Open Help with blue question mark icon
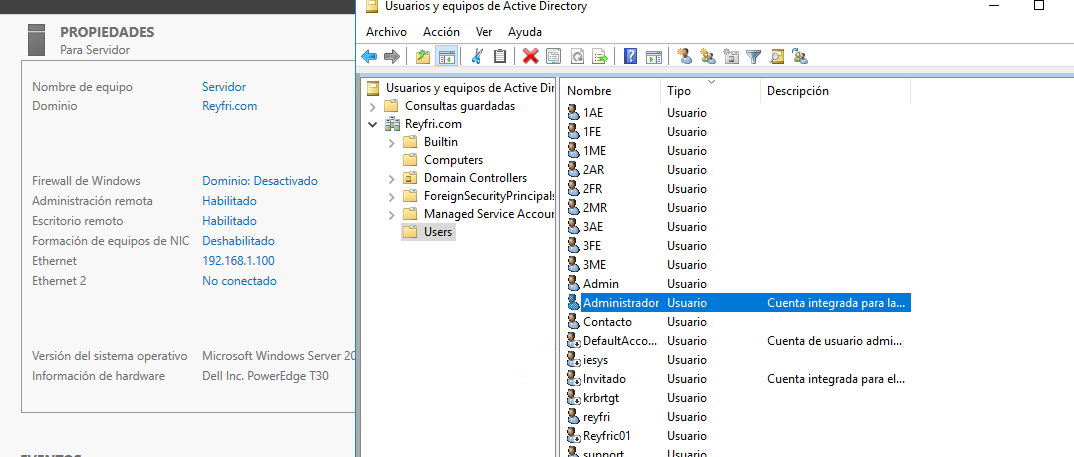This screenshot has height=457, width=1074. (631, 57)
